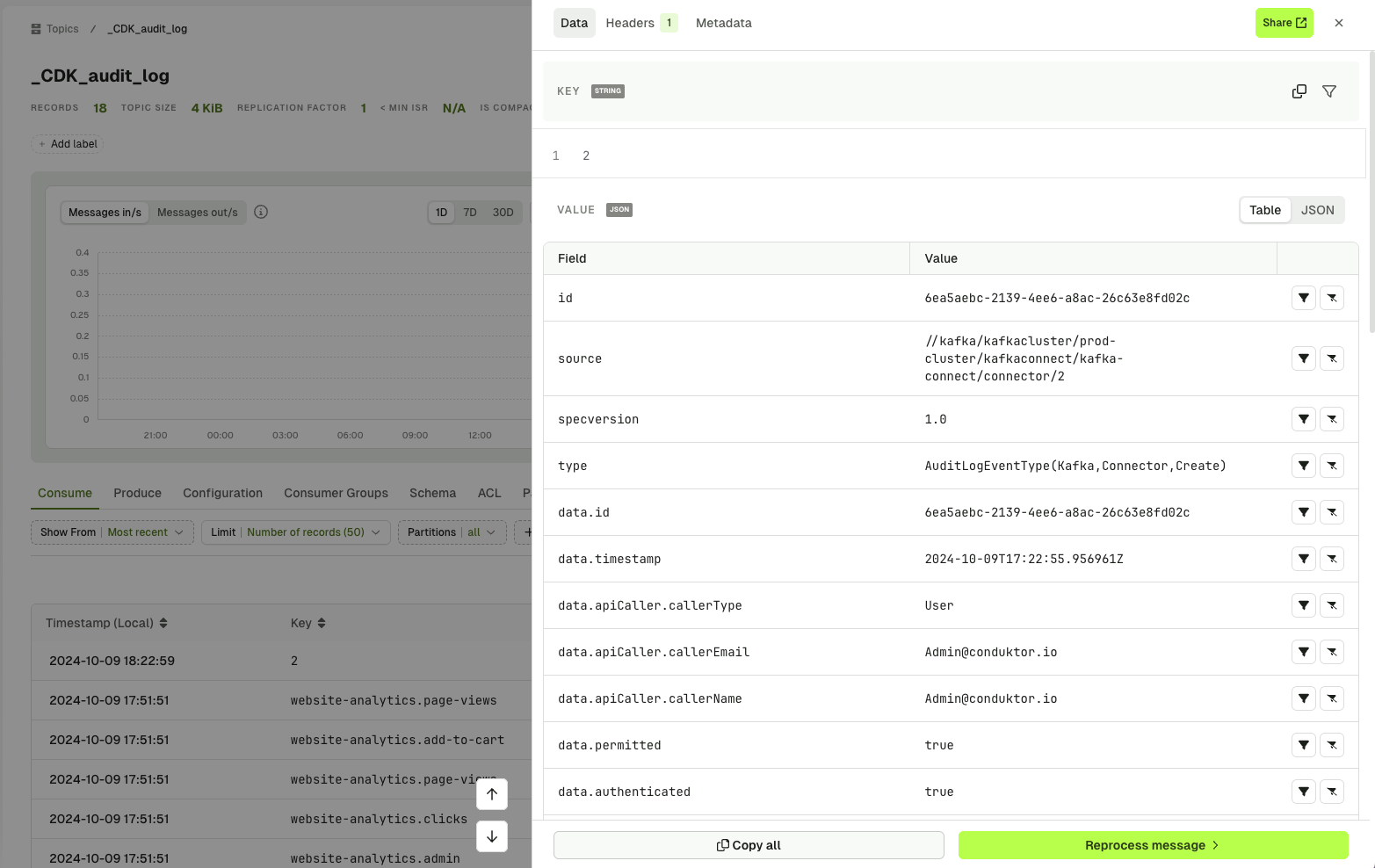Apply include filter on the data.authenticated row
Image resolution: width=1375 pixels, height=868 pixels.
(x=1304, y=792)
